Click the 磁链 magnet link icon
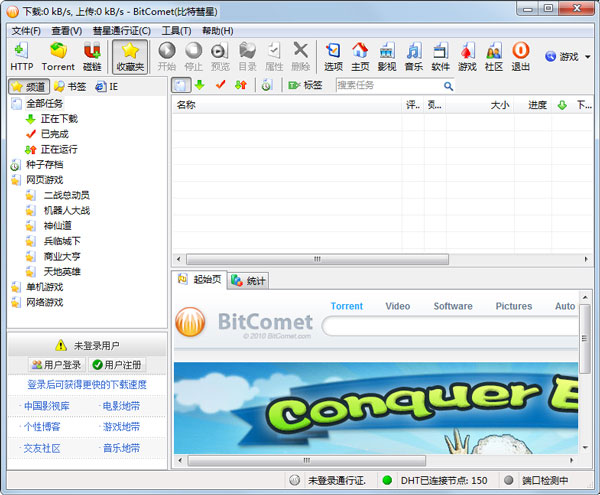 pos(92,56)
